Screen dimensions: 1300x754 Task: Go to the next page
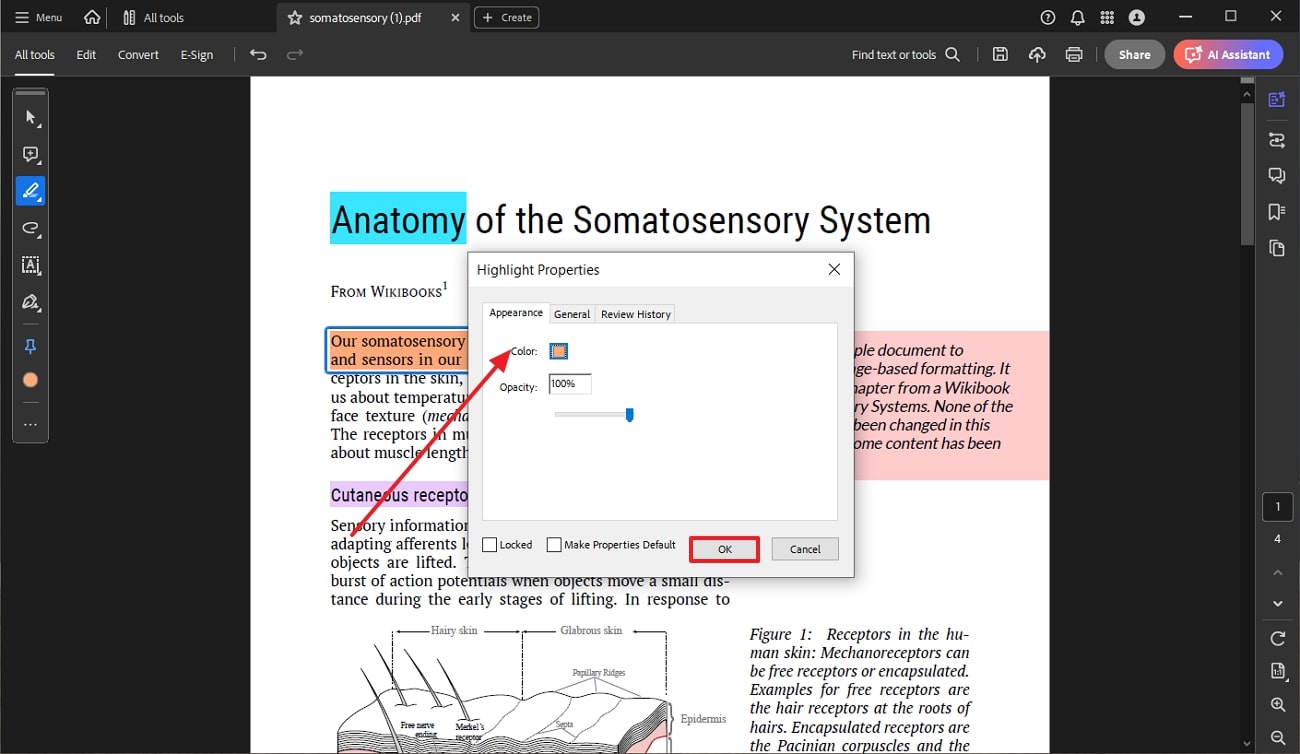[1277, 603]
